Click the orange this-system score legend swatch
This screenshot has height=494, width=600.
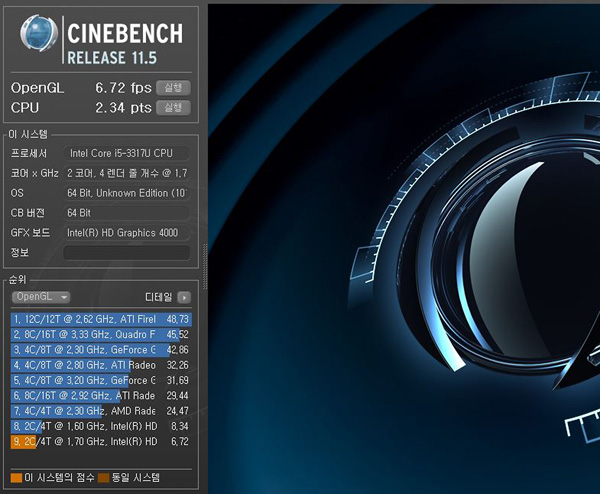click(x=16, y=478)
